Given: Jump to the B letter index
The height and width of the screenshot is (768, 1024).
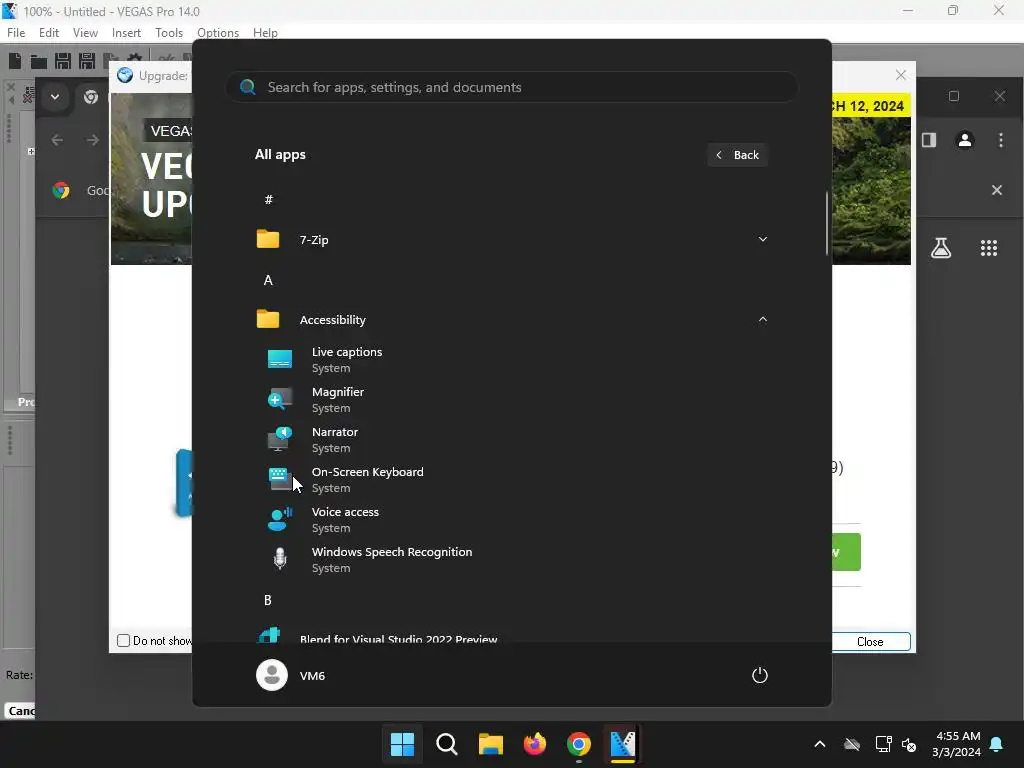Looking at the screenshot, I should [x=268, y=600].
